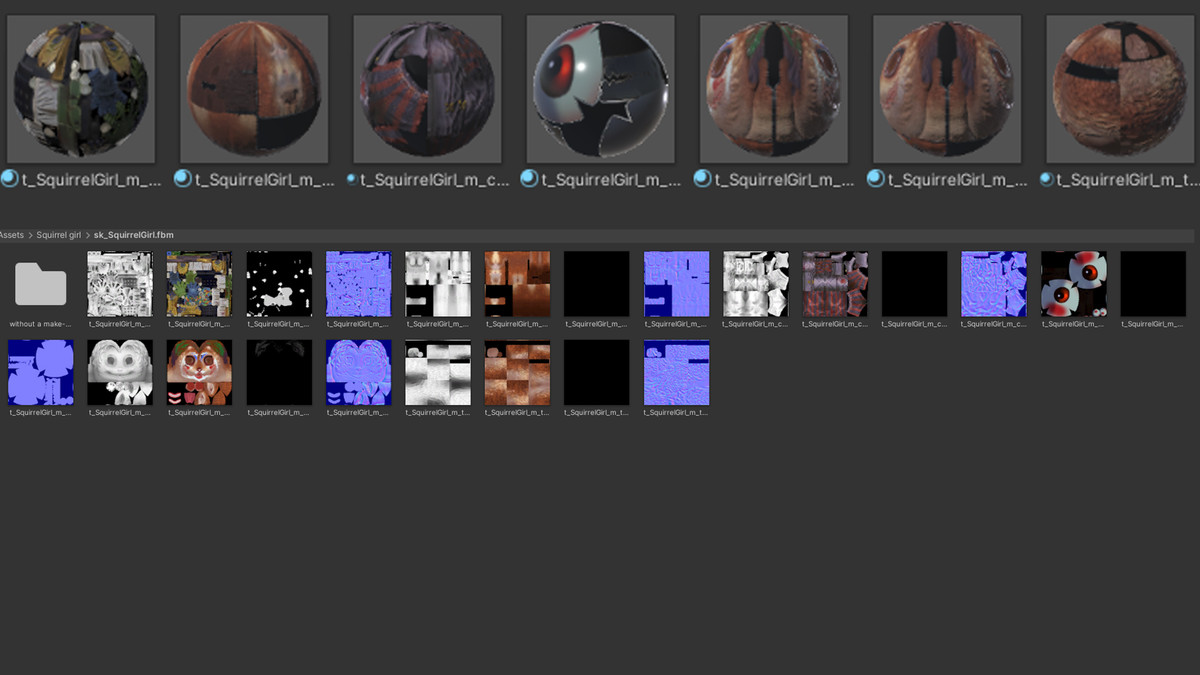Select the glossy red eye material sphere
This screenshot has height=675, width=1200.
point(601,89)
